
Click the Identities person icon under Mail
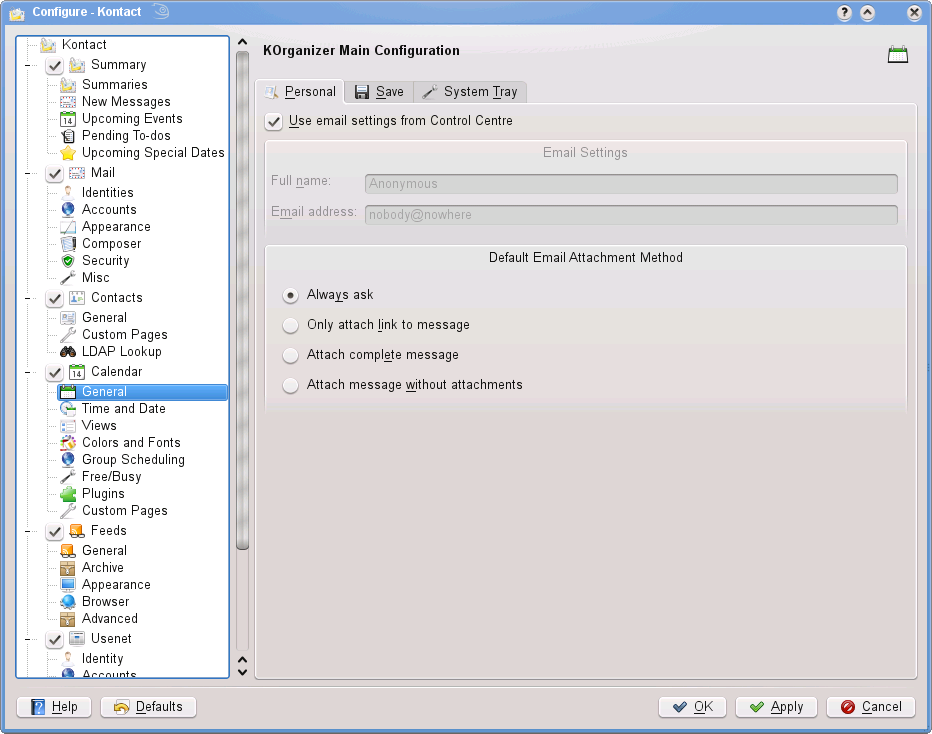click(x=68, y=193)
